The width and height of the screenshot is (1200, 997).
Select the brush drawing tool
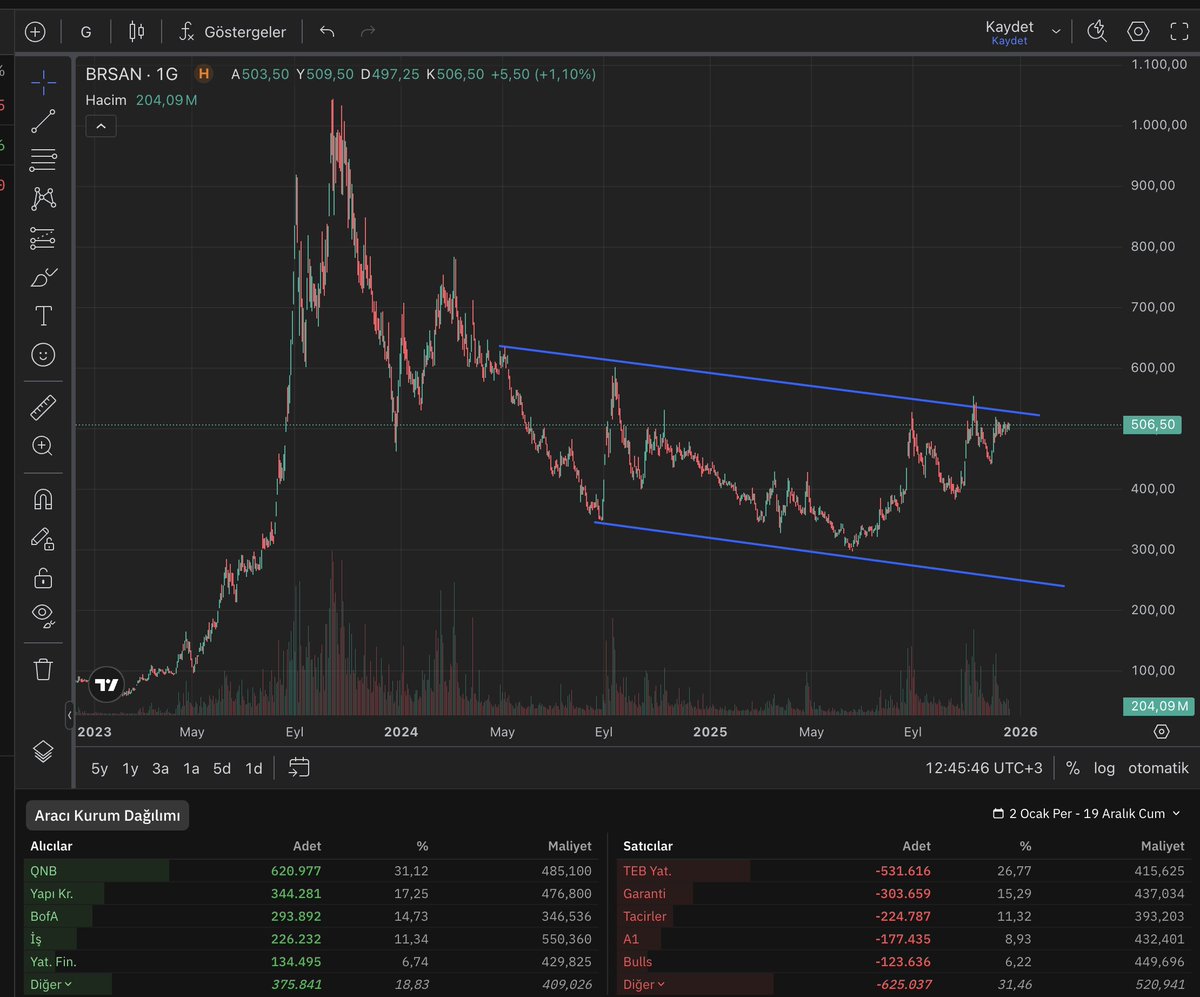(43, 277)
